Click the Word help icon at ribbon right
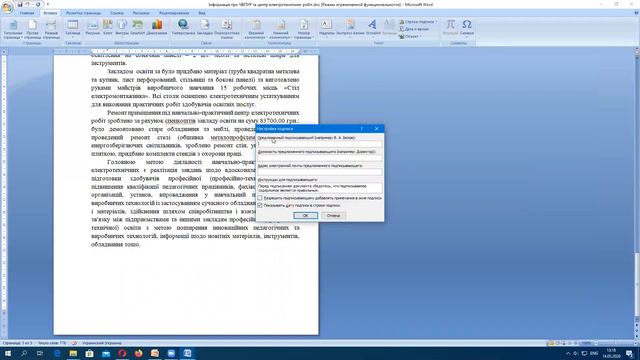The image size is (640, 360). tap(636, 13)
